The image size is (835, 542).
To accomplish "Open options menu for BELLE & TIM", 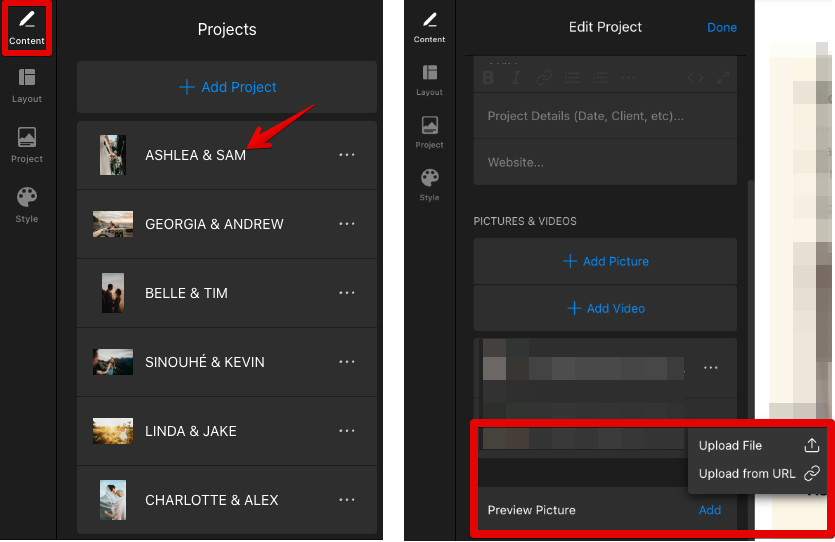I will pos(347,293).
